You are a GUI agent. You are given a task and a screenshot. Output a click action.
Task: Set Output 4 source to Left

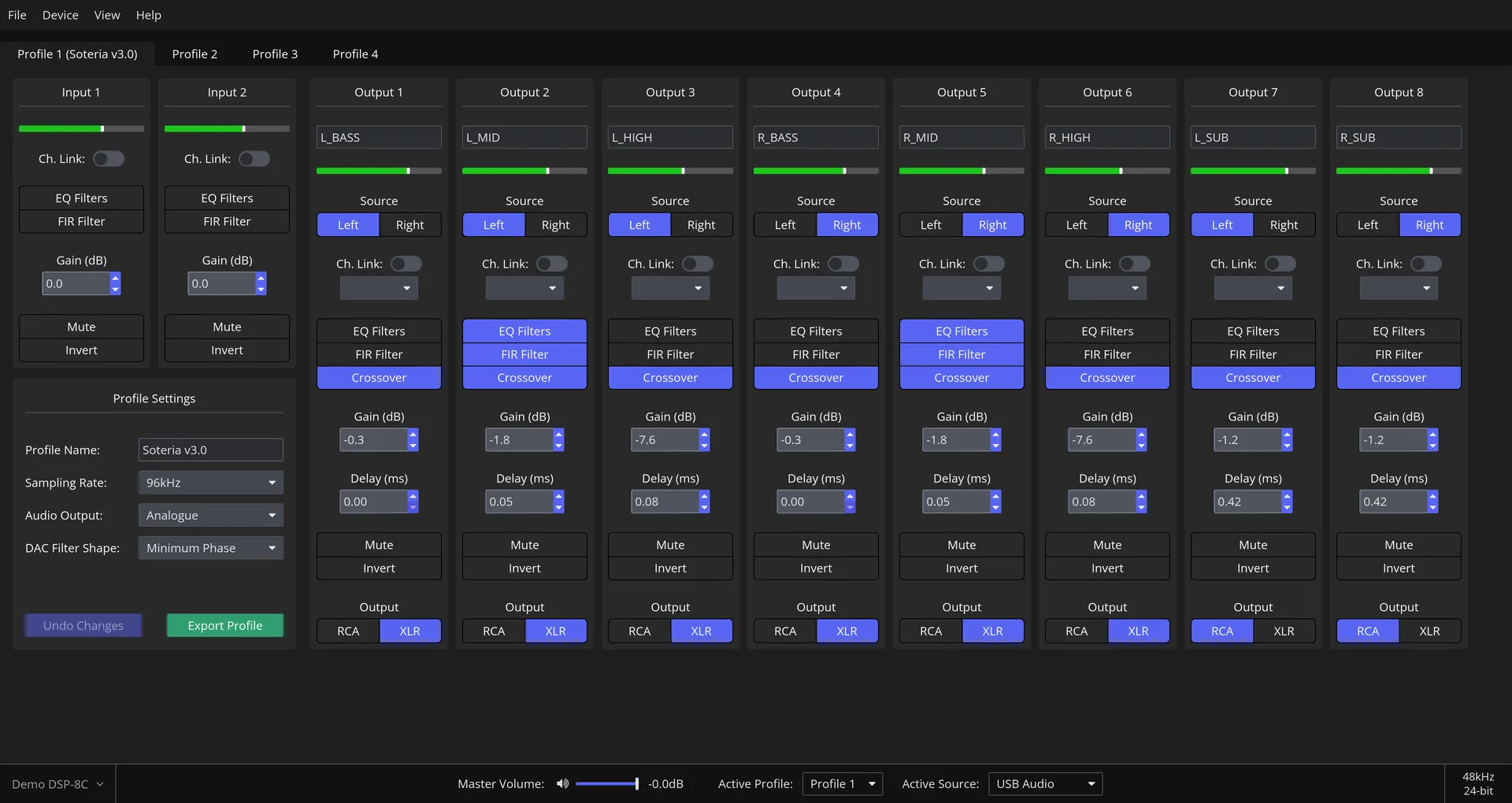[785, 225]
